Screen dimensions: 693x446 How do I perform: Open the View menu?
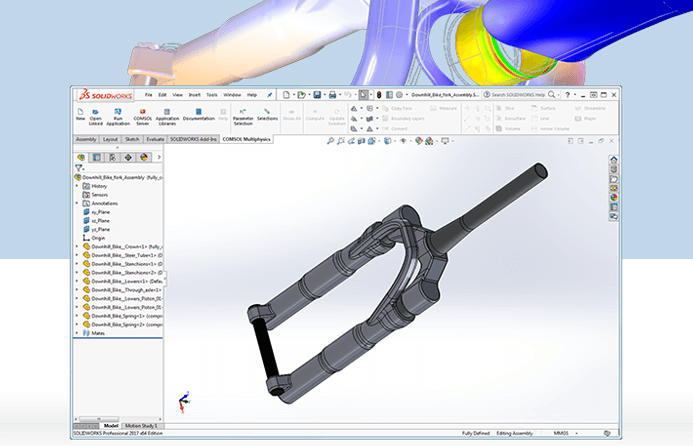[178, 95]
